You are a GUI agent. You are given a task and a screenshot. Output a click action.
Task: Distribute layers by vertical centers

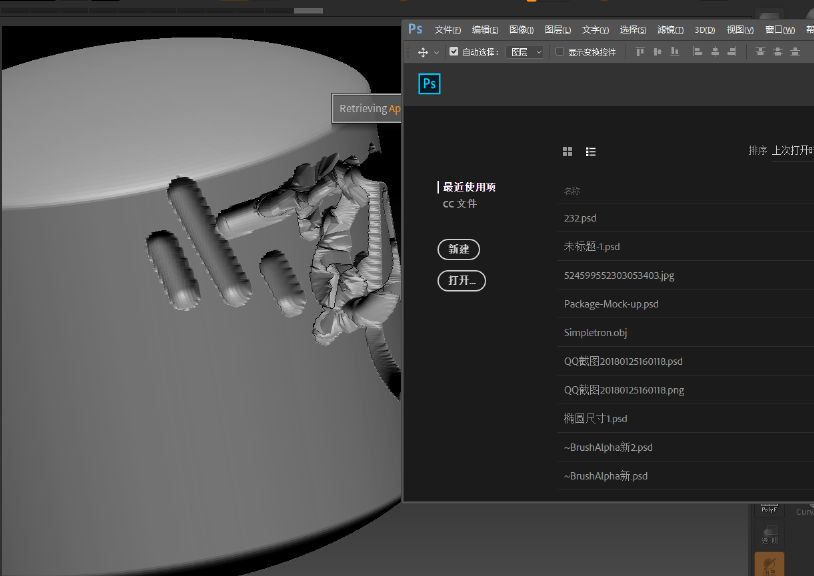(x=778, y=51)
